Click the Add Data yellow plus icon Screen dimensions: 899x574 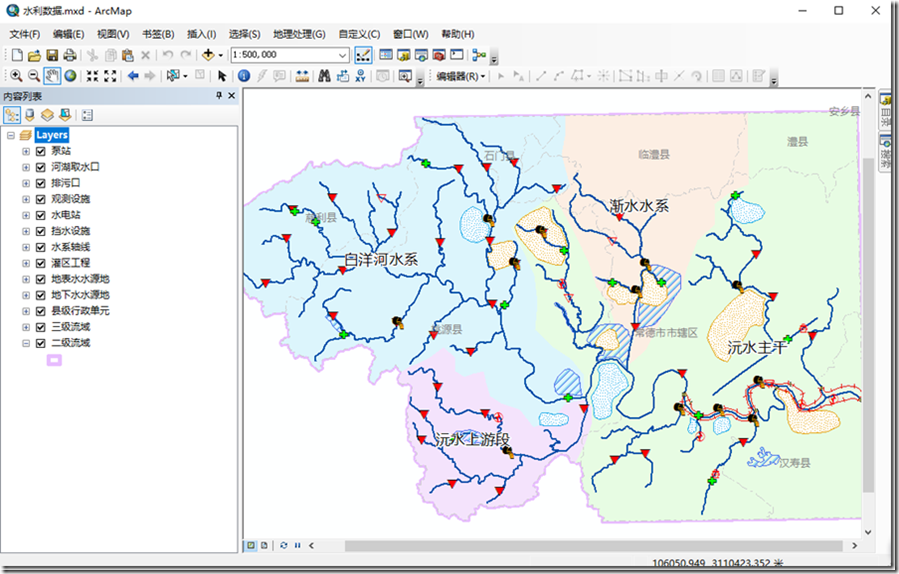(208, 55)
